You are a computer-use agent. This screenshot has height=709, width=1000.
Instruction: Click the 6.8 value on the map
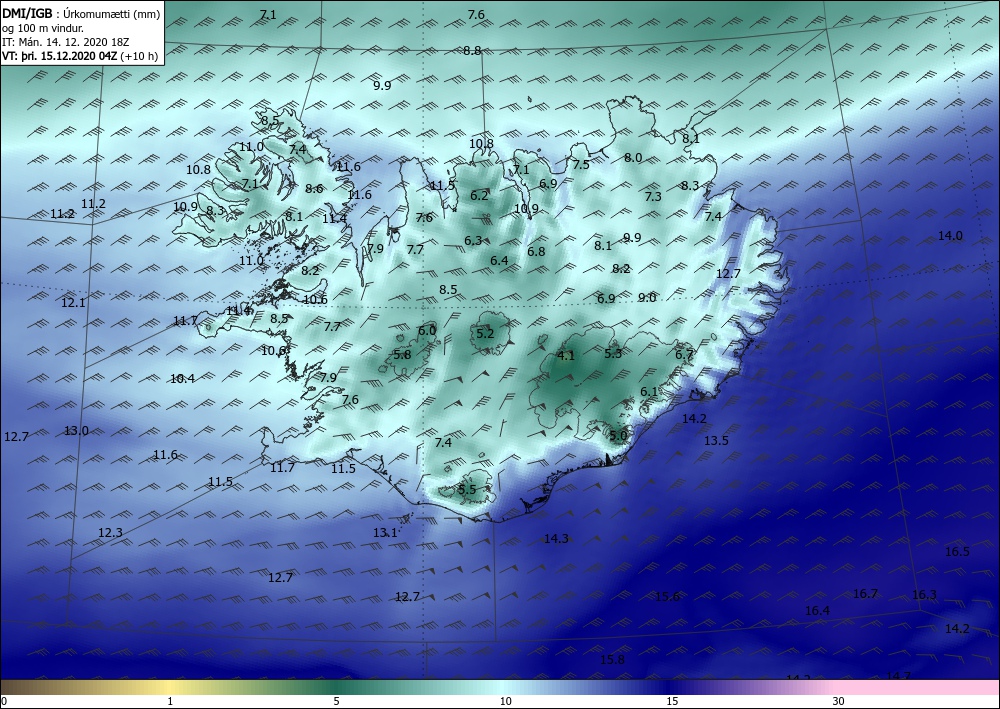[536, 251]
